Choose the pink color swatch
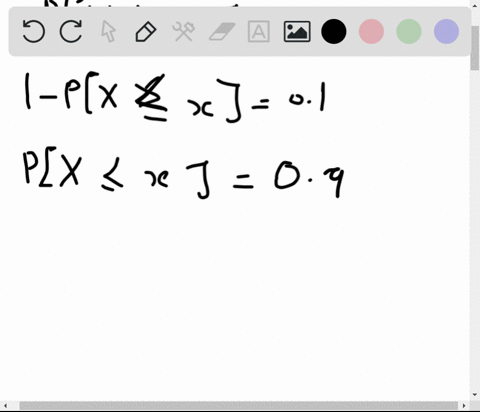 pos(371,31)
